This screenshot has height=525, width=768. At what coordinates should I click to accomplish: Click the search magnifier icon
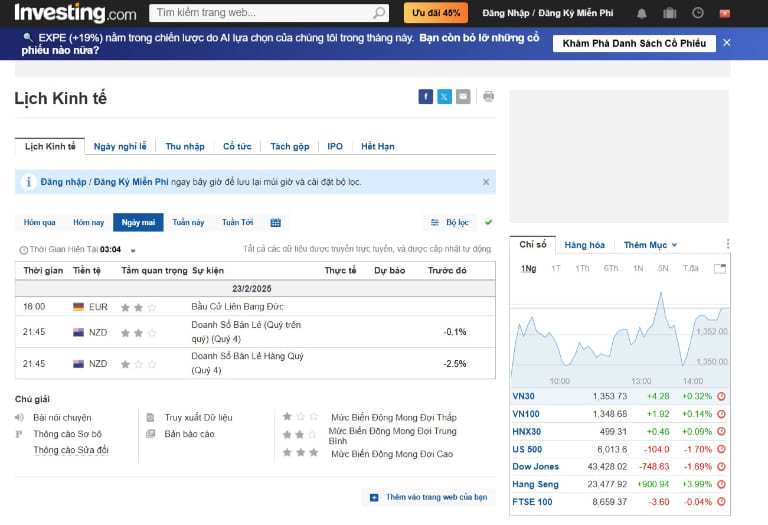pos(379,14)
